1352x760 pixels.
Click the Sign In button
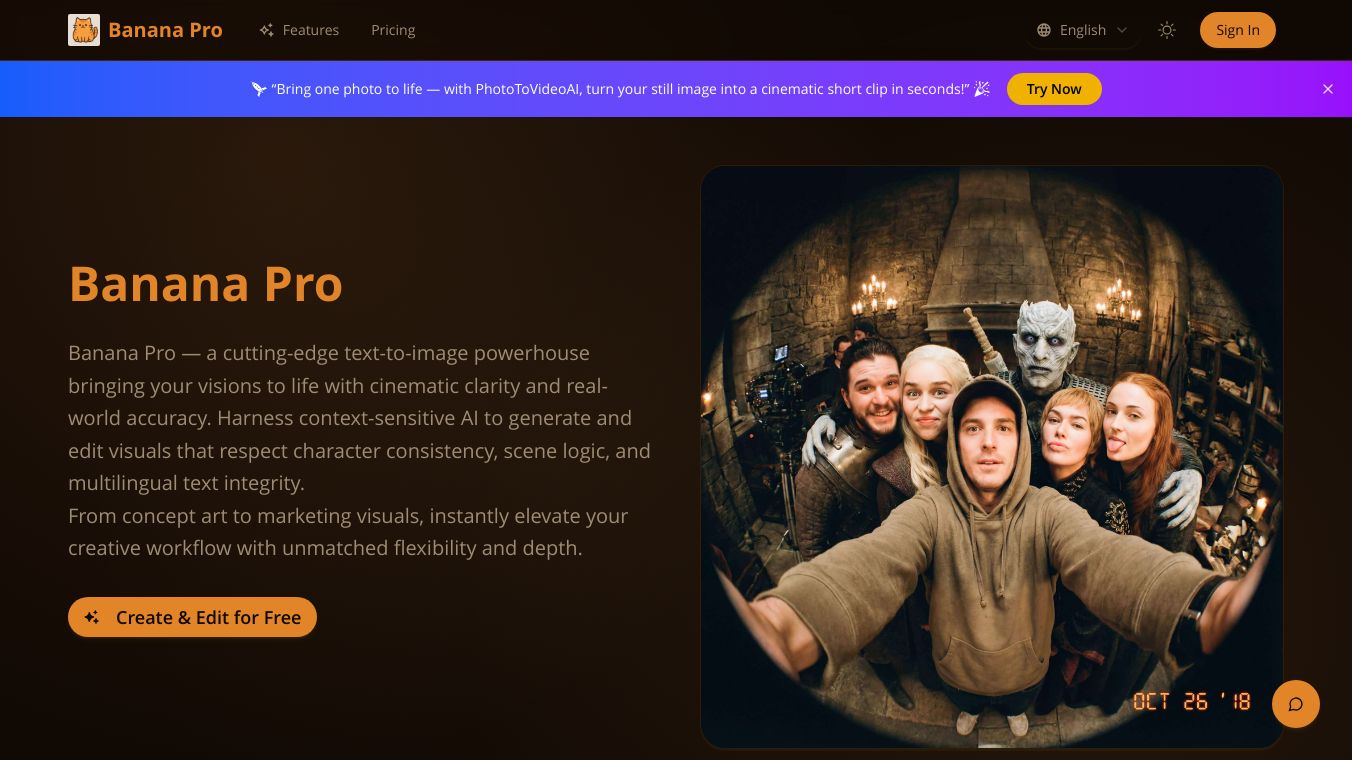[1238, 30]
